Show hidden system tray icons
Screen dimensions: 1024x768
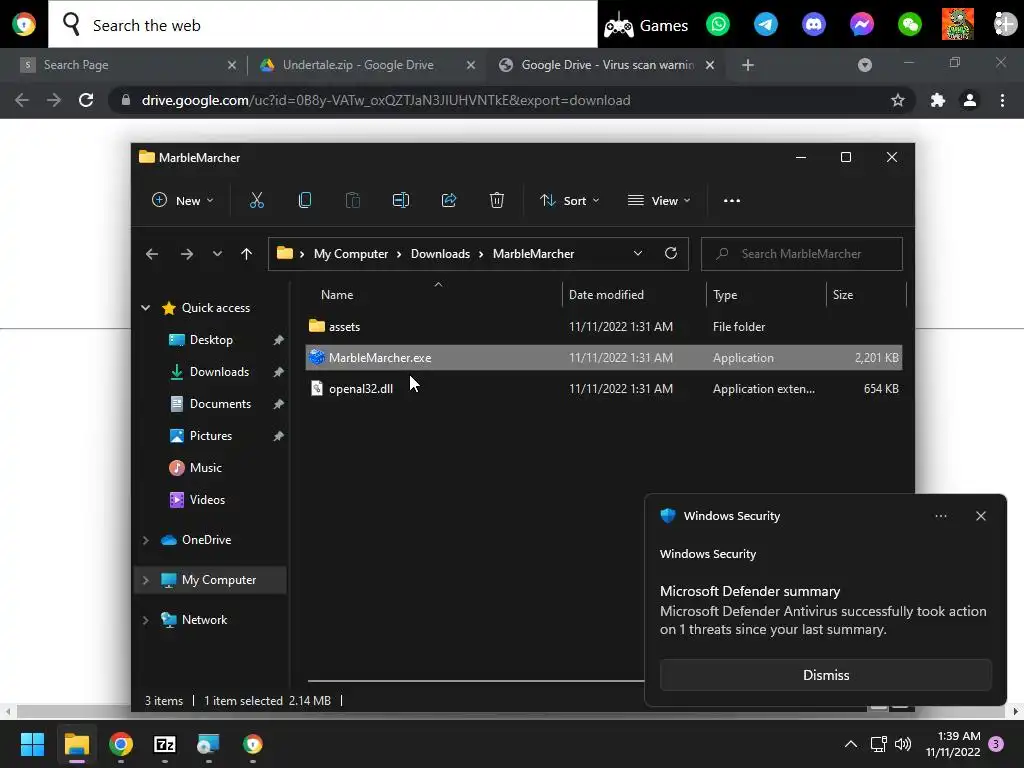pos(851,744)
